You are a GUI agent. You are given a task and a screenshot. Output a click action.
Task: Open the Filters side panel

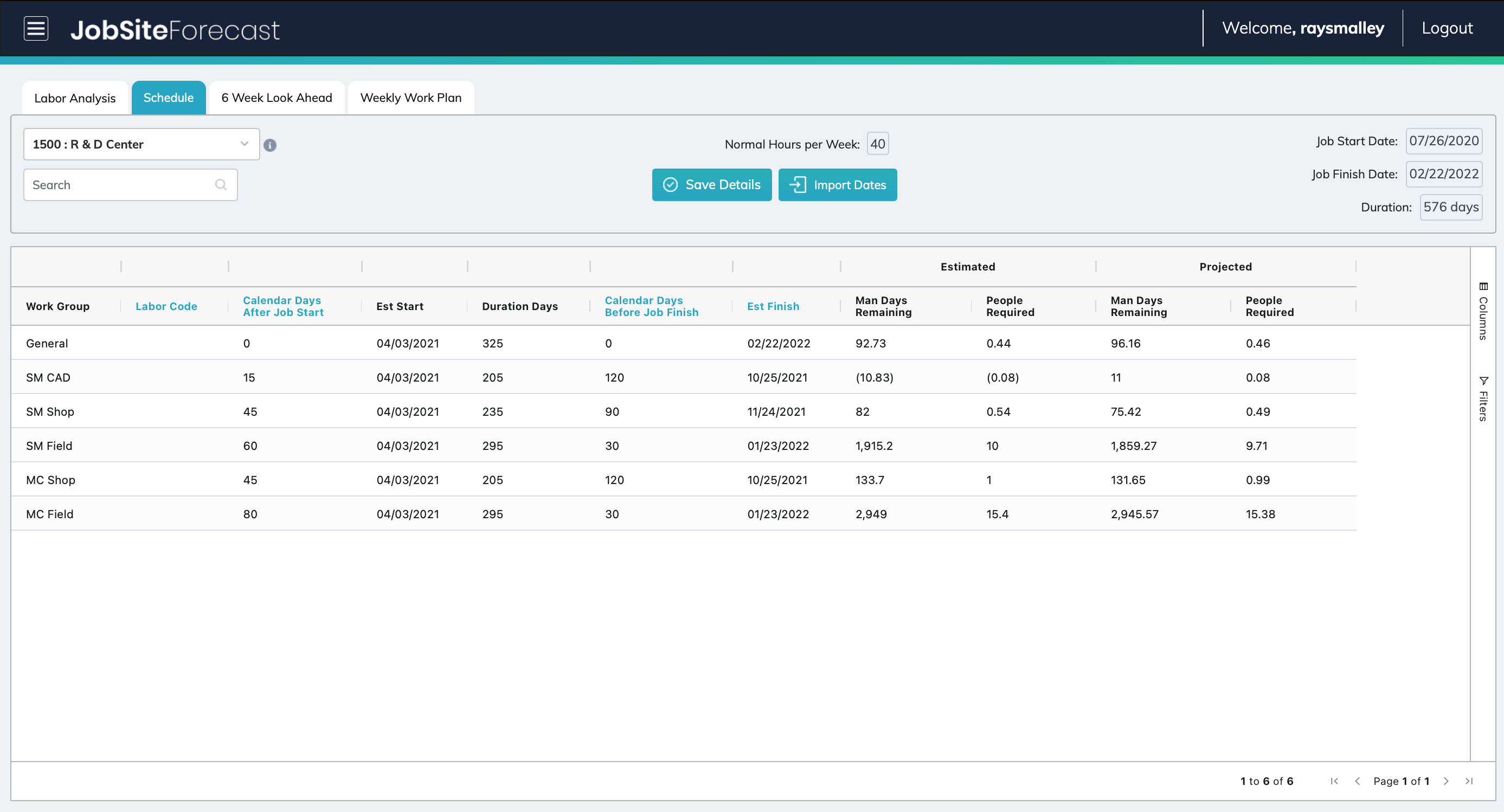(1483, 399)
